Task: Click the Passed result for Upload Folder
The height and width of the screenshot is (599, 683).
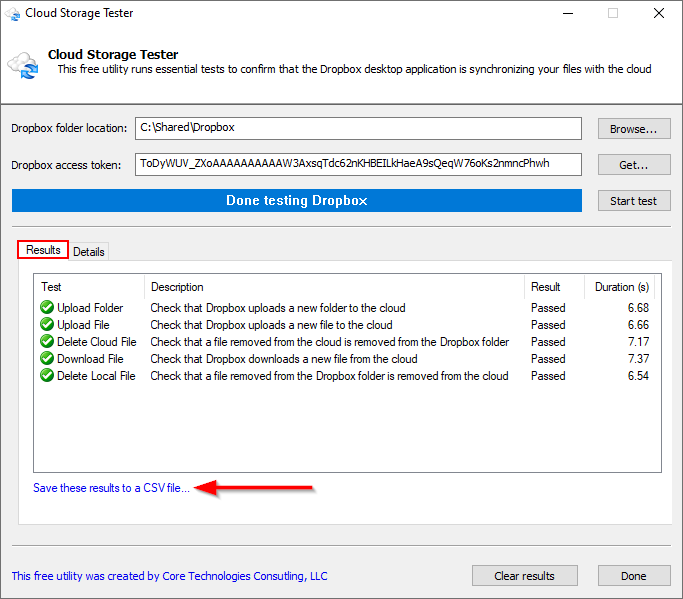Action: [x=548, y=308]
